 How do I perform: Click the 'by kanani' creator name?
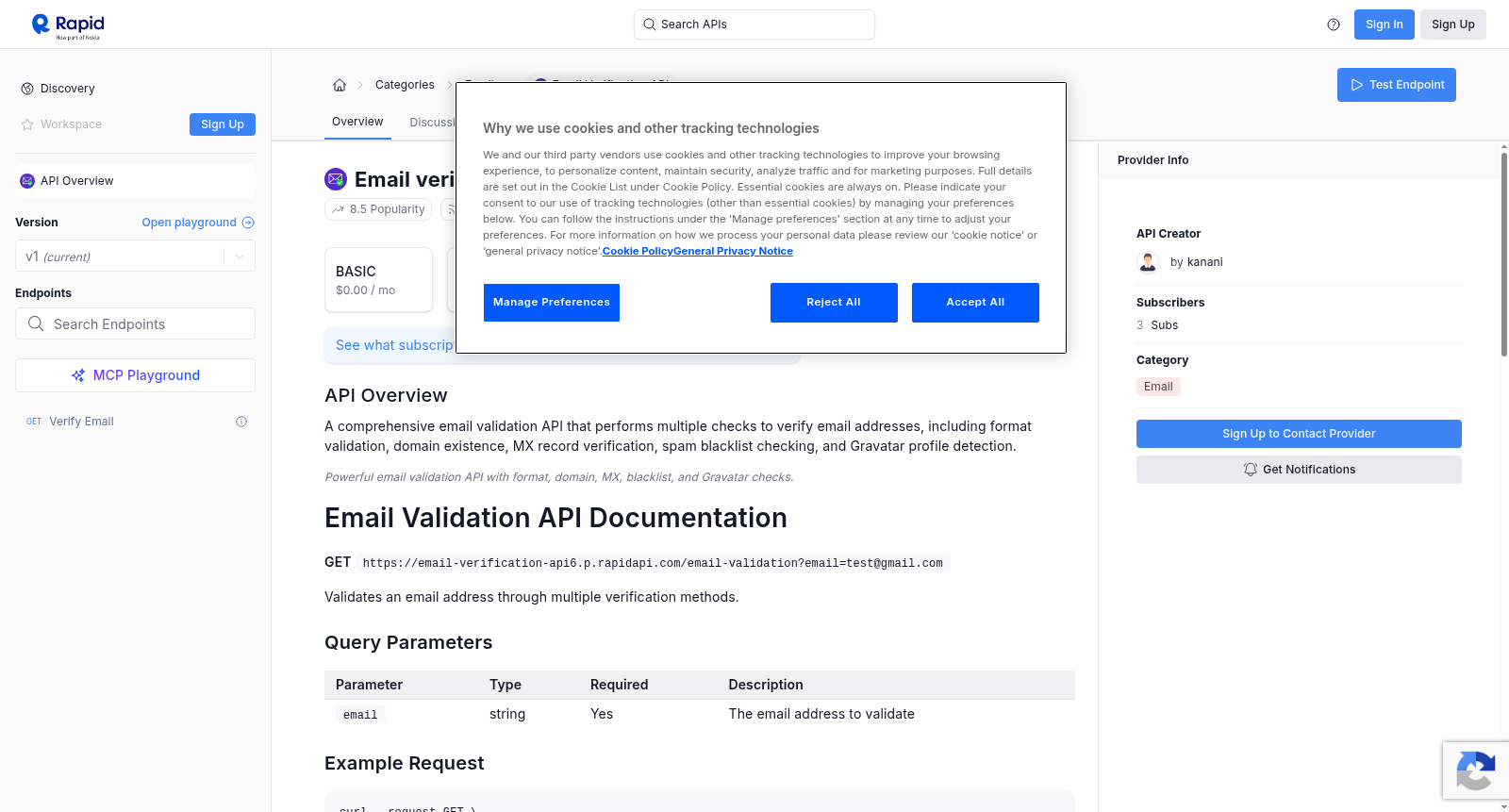[x=1196, y=262]
